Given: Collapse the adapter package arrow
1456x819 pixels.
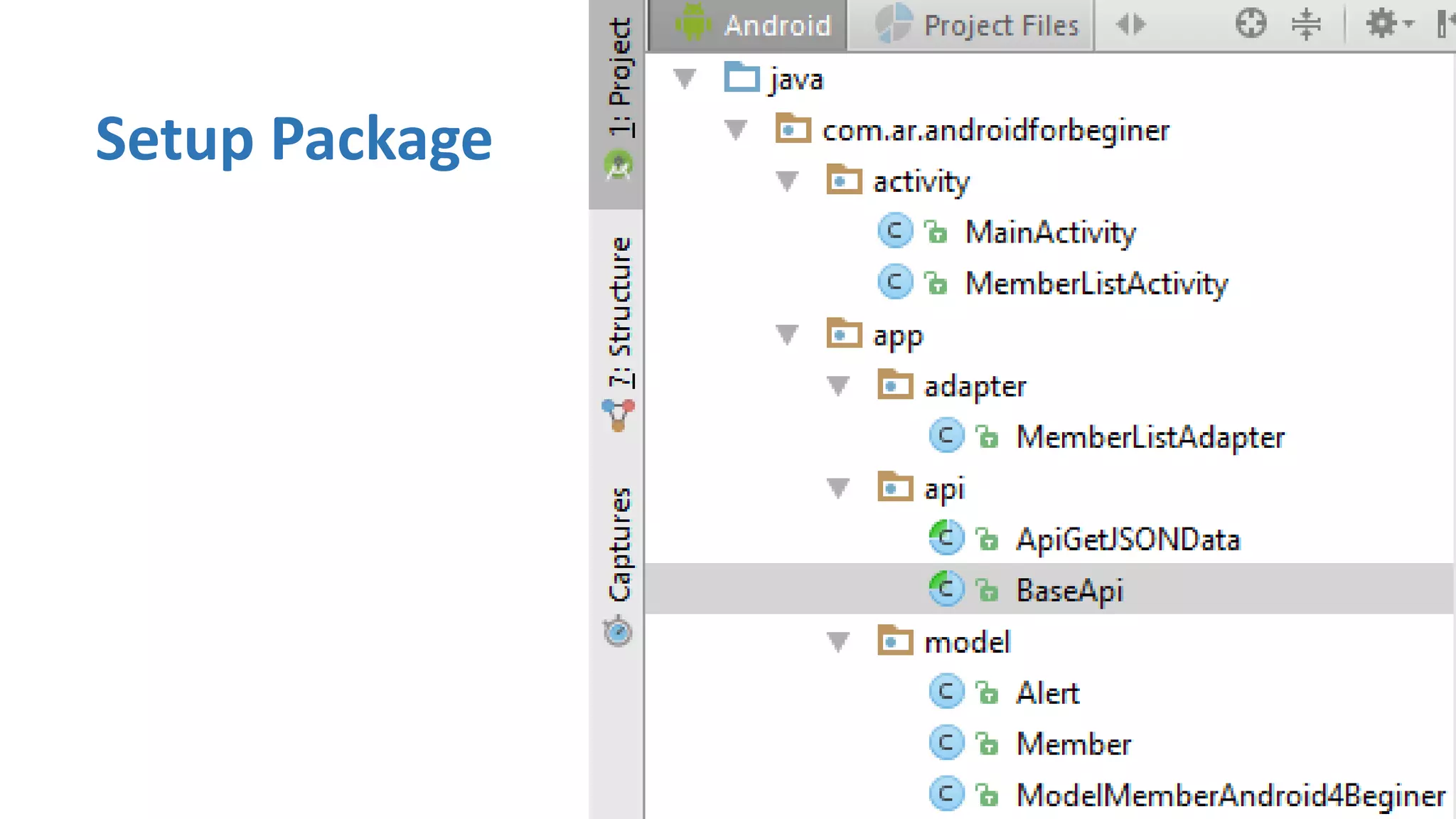Looking at the screenshot, I should point(838,385).
